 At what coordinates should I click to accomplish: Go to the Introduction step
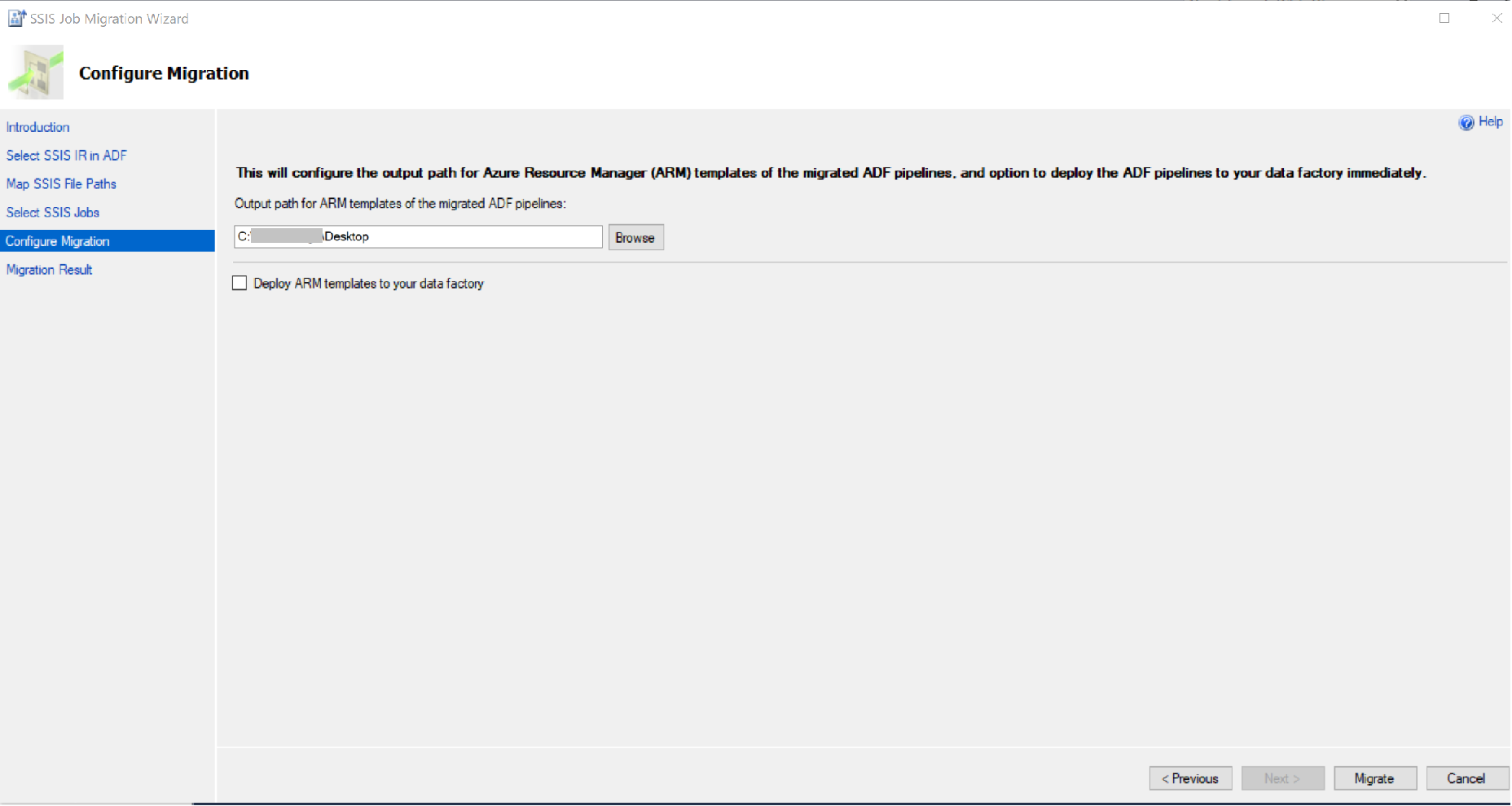click(37, 127)
